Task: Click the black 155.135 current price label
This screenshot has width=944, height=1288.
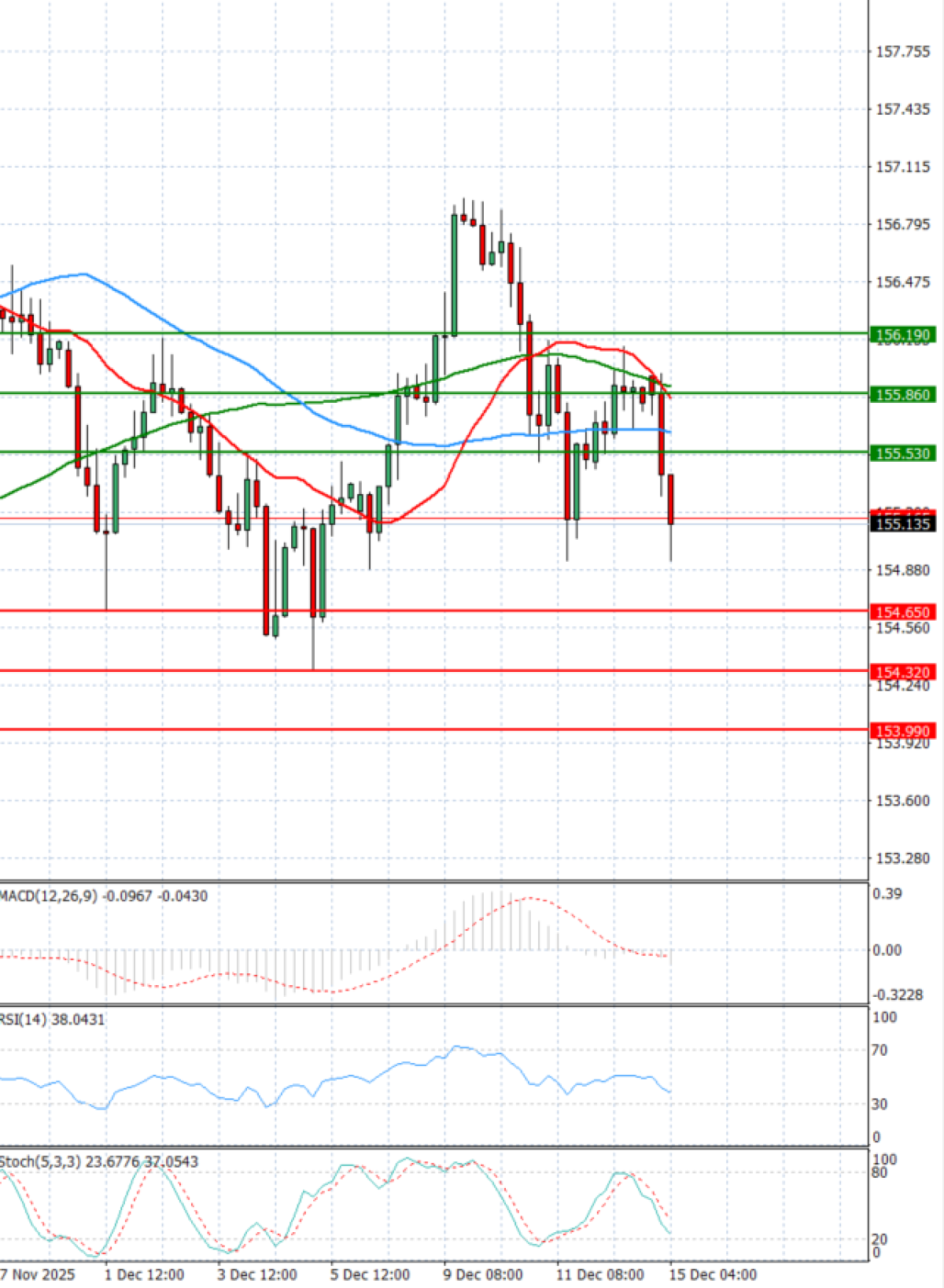Action: tap(902, 524)
